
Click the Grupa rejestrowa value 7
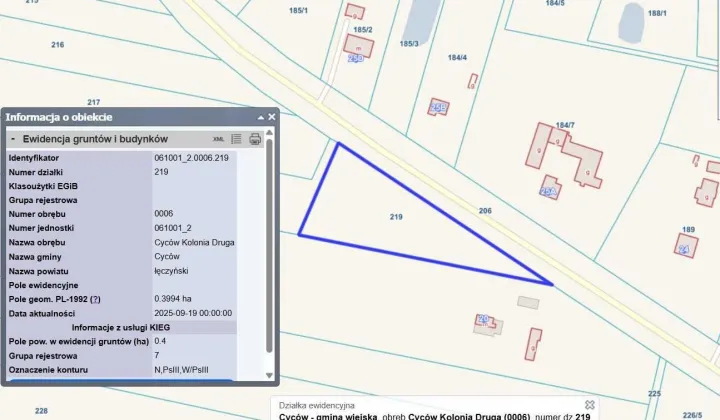(x=157, y=355)
